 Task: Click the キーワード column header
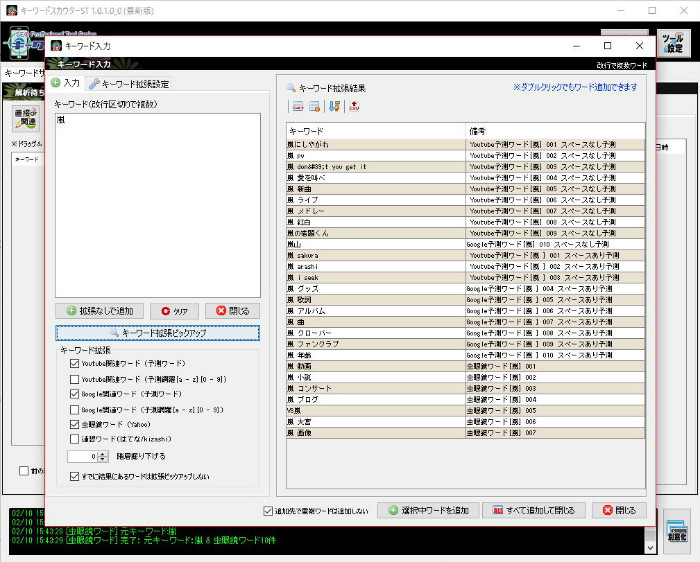point(376,131)
